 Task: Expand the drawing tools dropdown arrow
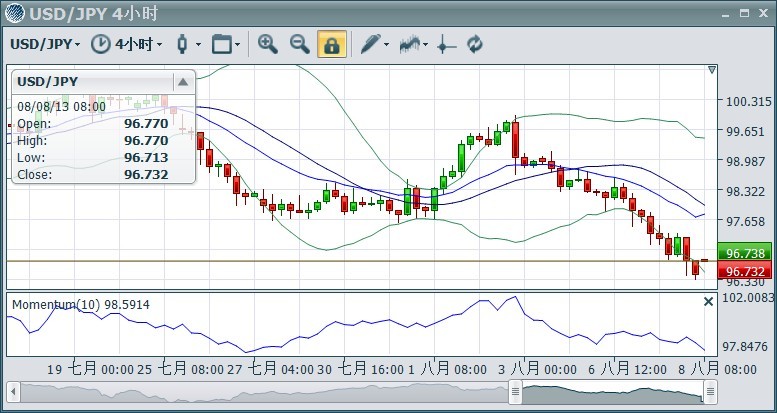[x=387, y=45]
